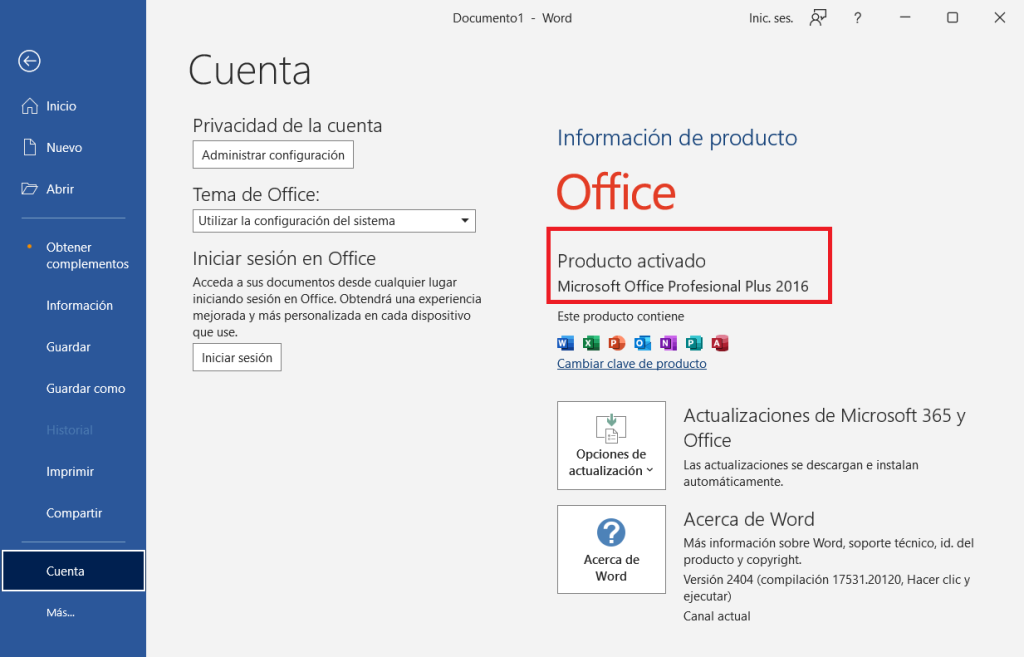
Task: Expand Opciones de actualización
Action: [611, 445]
